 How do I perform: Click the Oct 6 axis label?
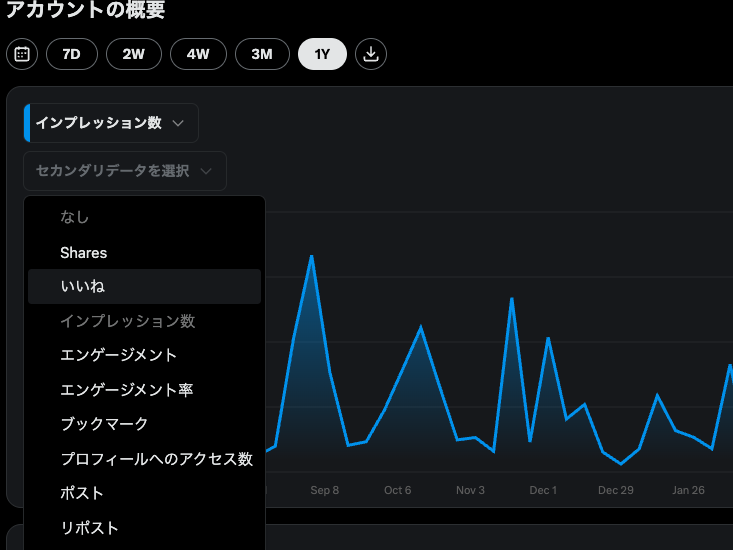pos(397,490)
